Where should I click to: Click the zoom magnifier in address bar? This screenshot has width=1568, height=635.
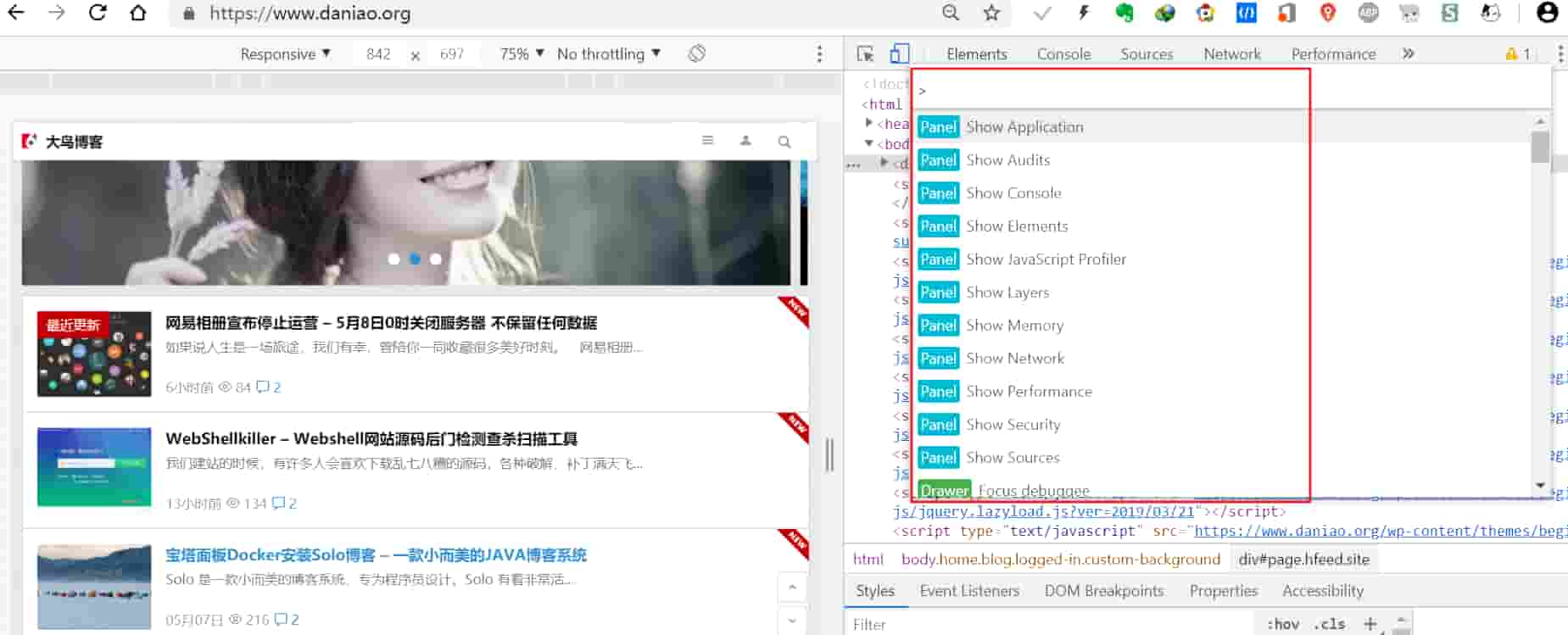coord(951,13)
